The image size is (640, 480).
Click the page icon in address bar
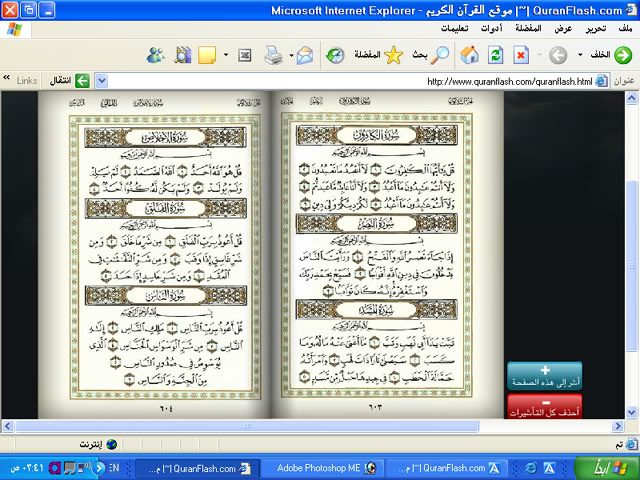(601, 81)
